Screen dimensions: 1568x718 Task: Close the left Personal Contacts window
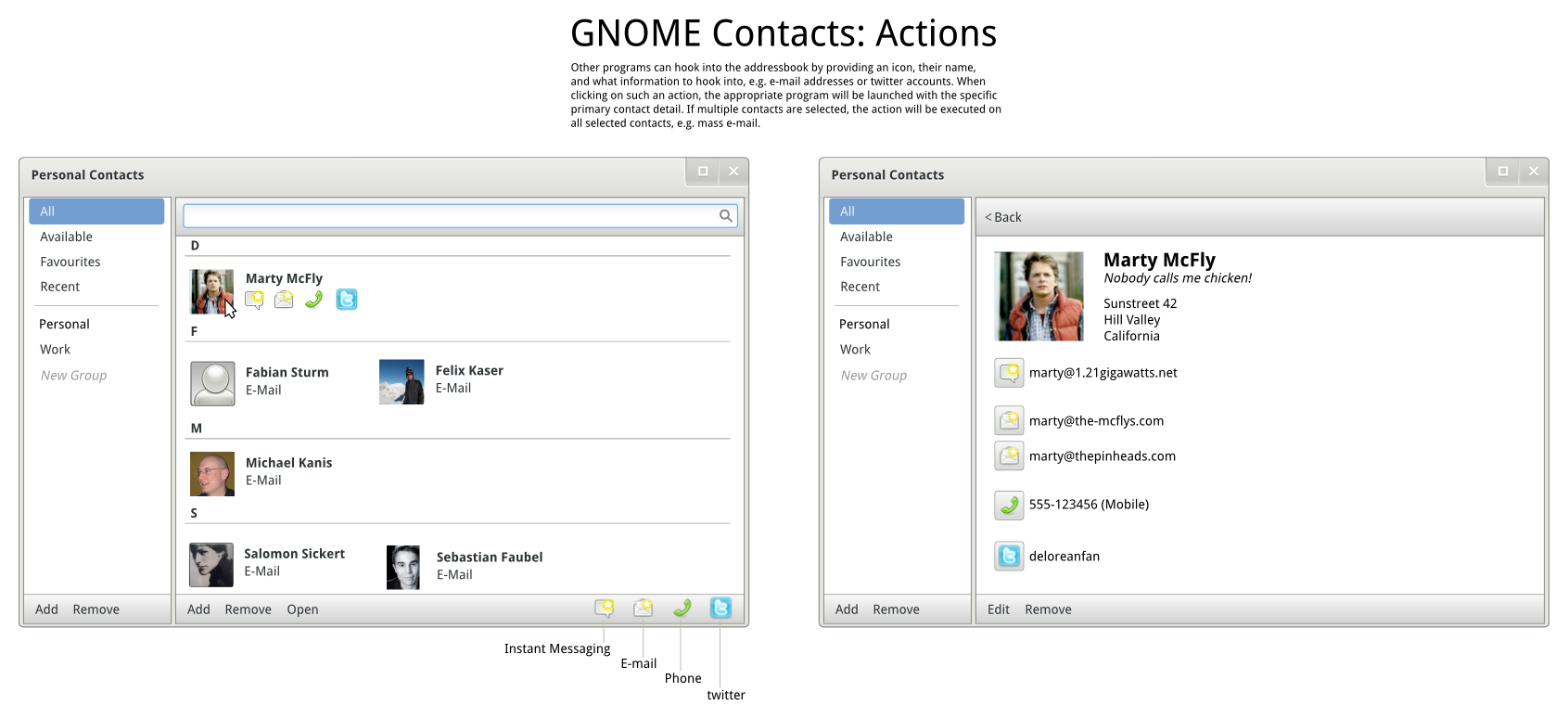(x=733, y=172)
